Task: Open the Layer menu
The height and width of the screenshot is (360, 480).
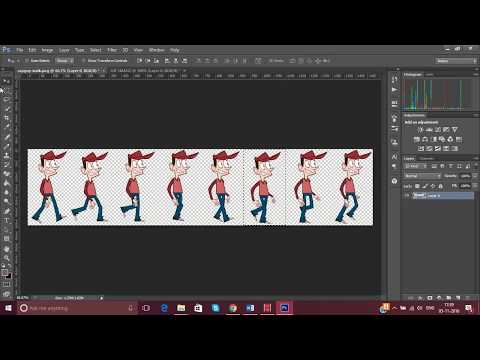Action: [64, 50]
